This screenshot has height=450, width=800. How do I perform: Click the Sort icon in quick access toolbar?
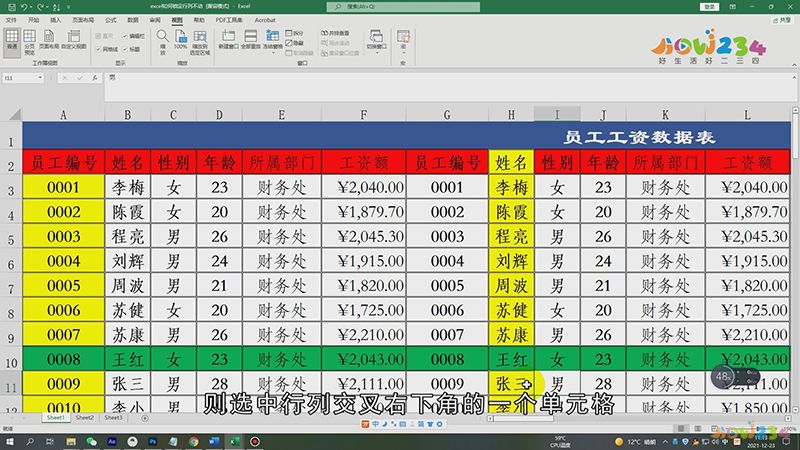(56, 7)
